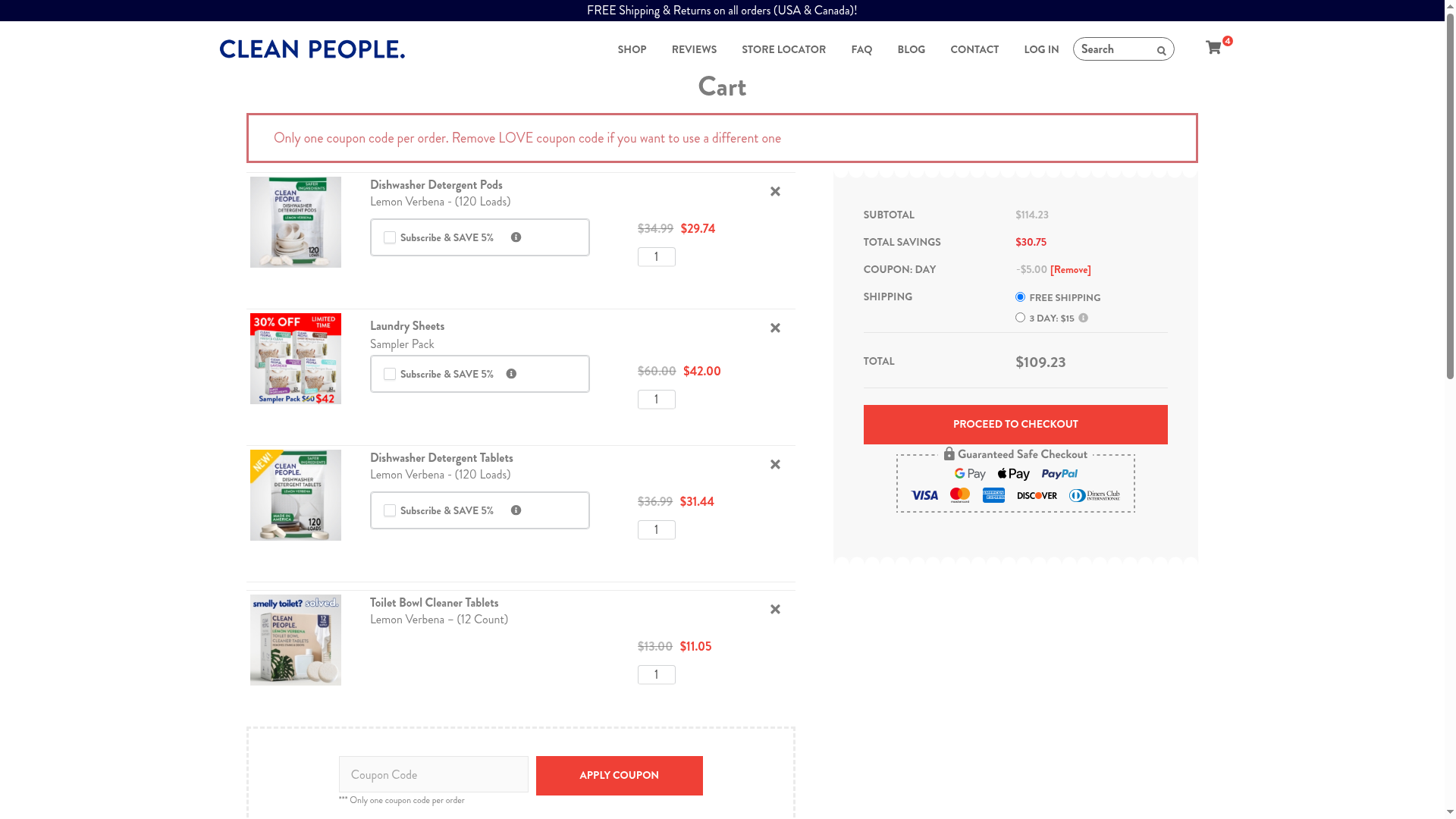The width and height of the screenshot is (1456, 819).
Task: Open Dishwasher Detergent Pods product link
Action: coord(436,185)
